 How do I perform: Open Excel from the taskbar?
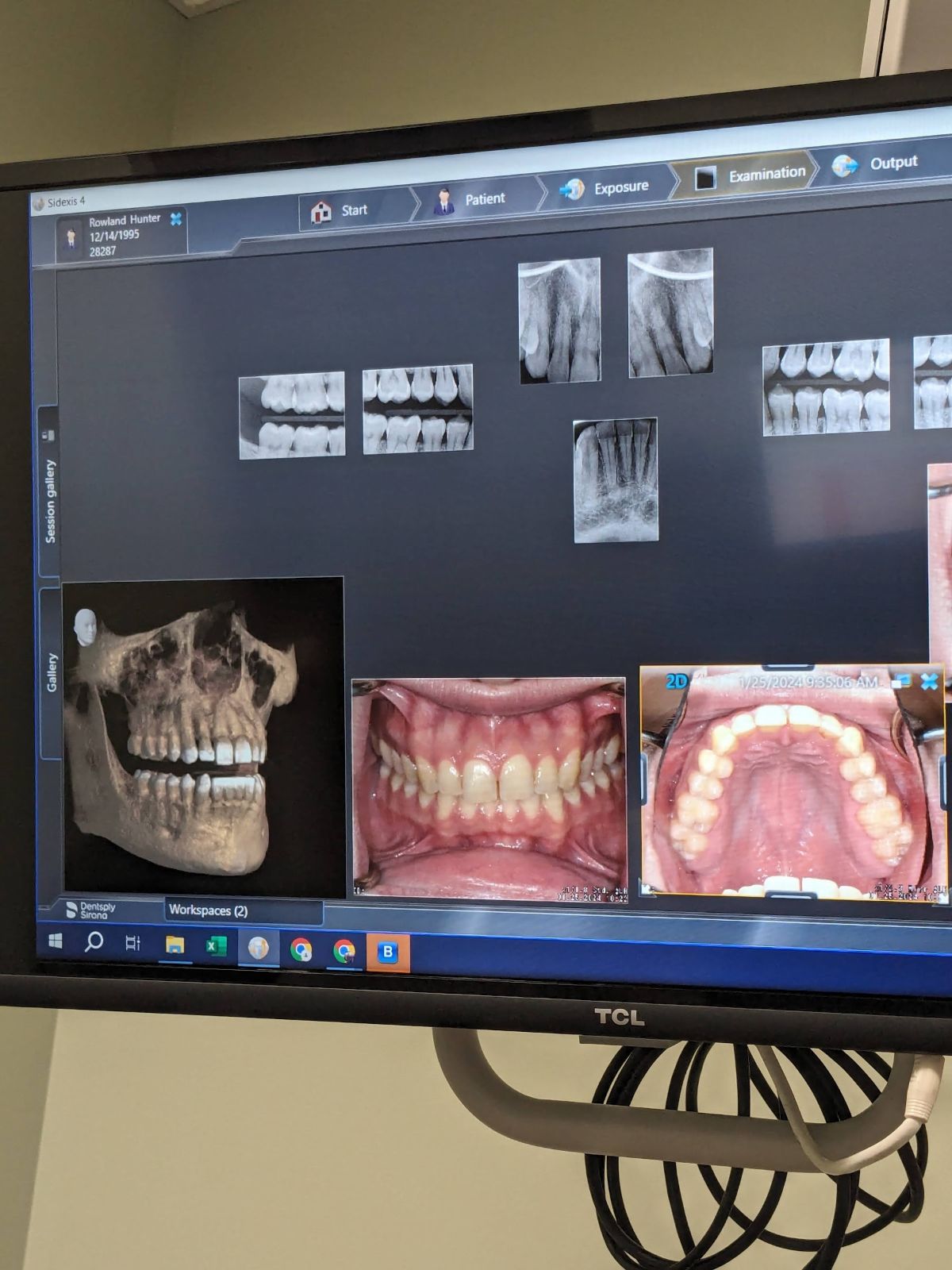coord(216,946)
